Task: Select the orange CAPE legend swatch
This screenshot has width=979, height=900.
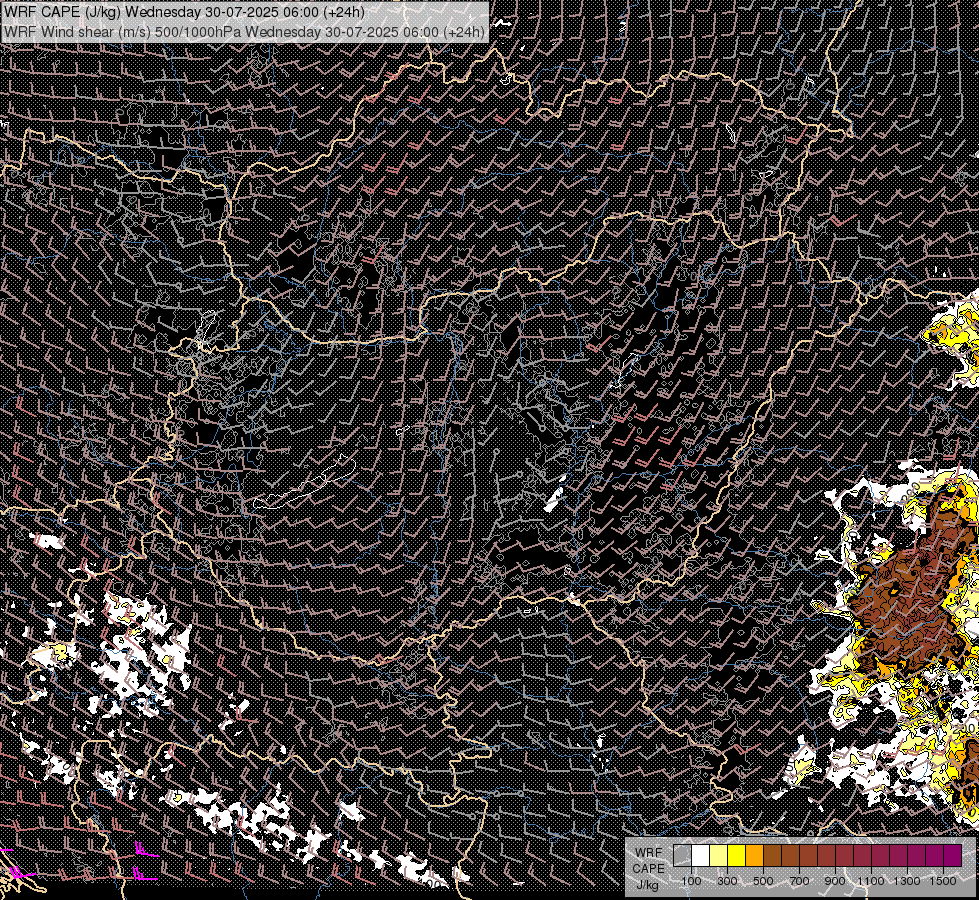Action: pos(754,855)
